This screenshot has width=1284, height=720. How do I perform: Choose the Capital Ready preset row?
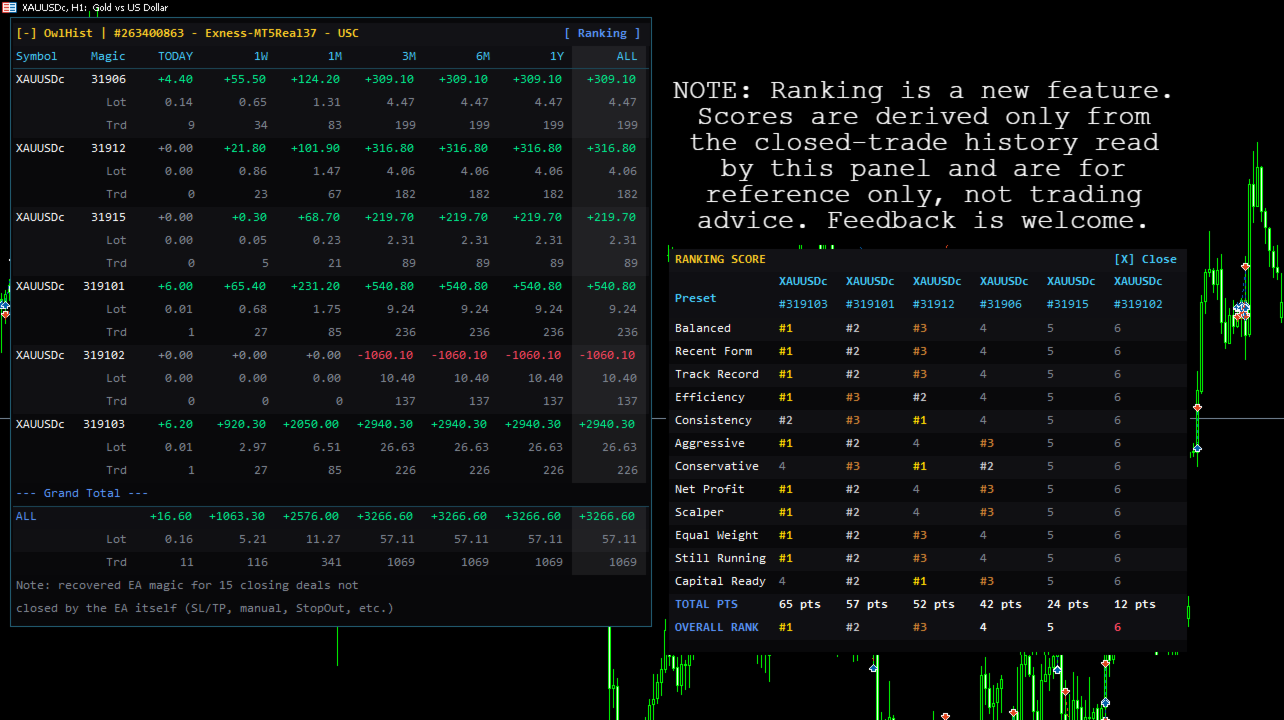pyautogui.click(x=928, y=581)
